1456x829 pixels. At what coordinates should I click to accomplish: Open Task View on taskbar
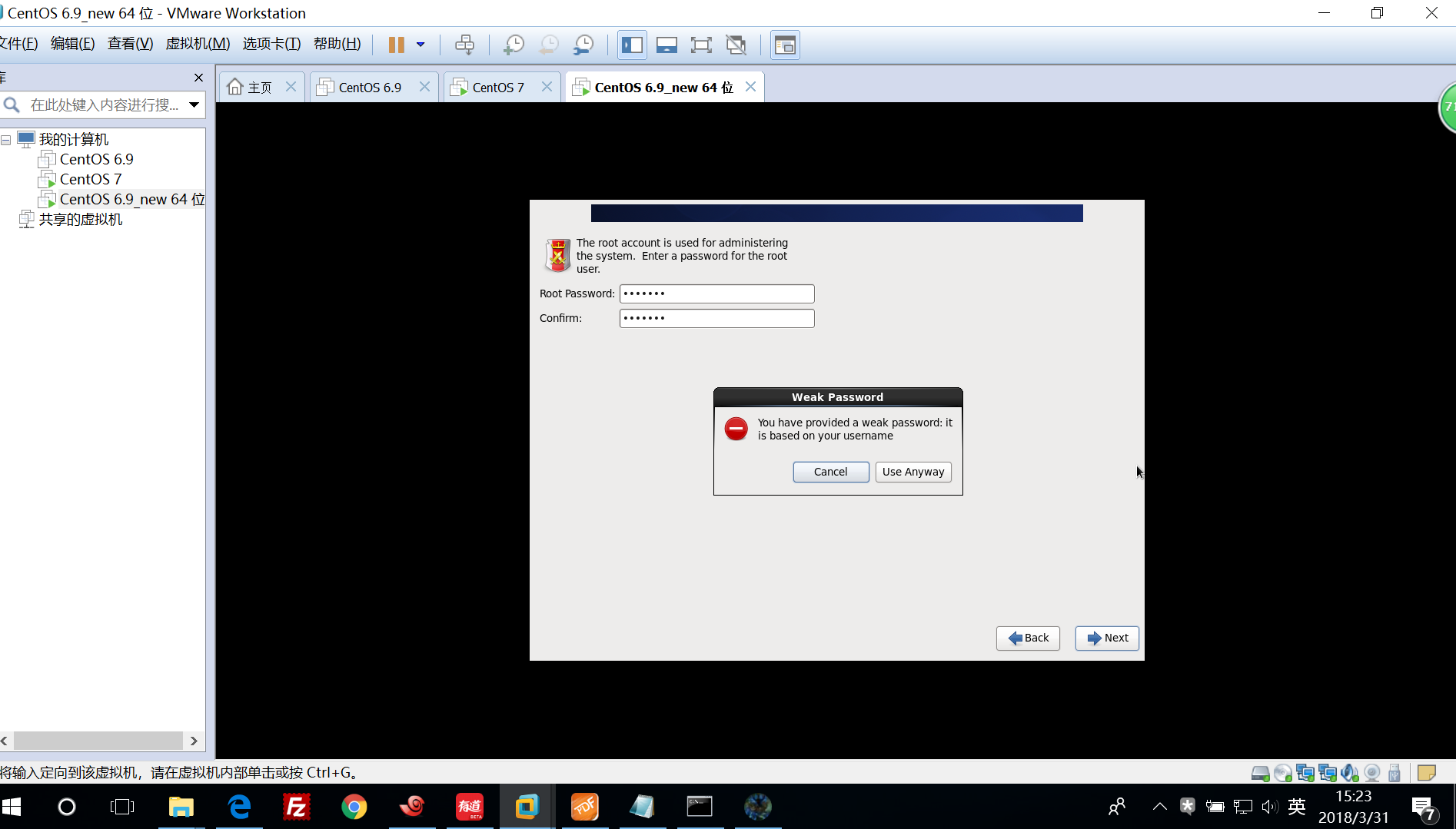point(122,807)
